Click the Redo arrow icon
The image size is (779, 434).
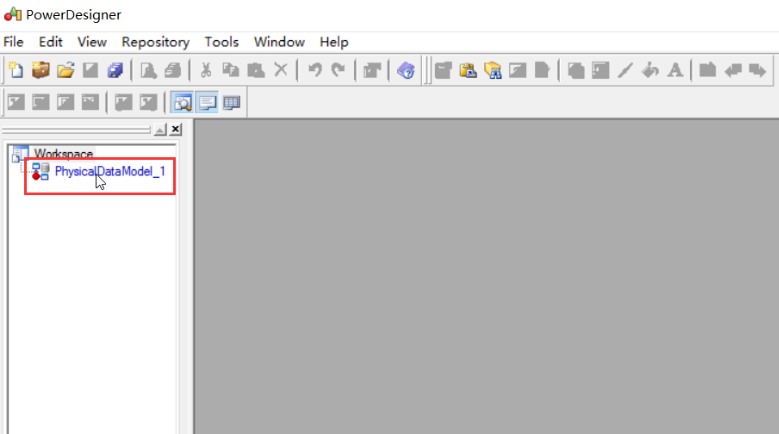tap(338, 71)
